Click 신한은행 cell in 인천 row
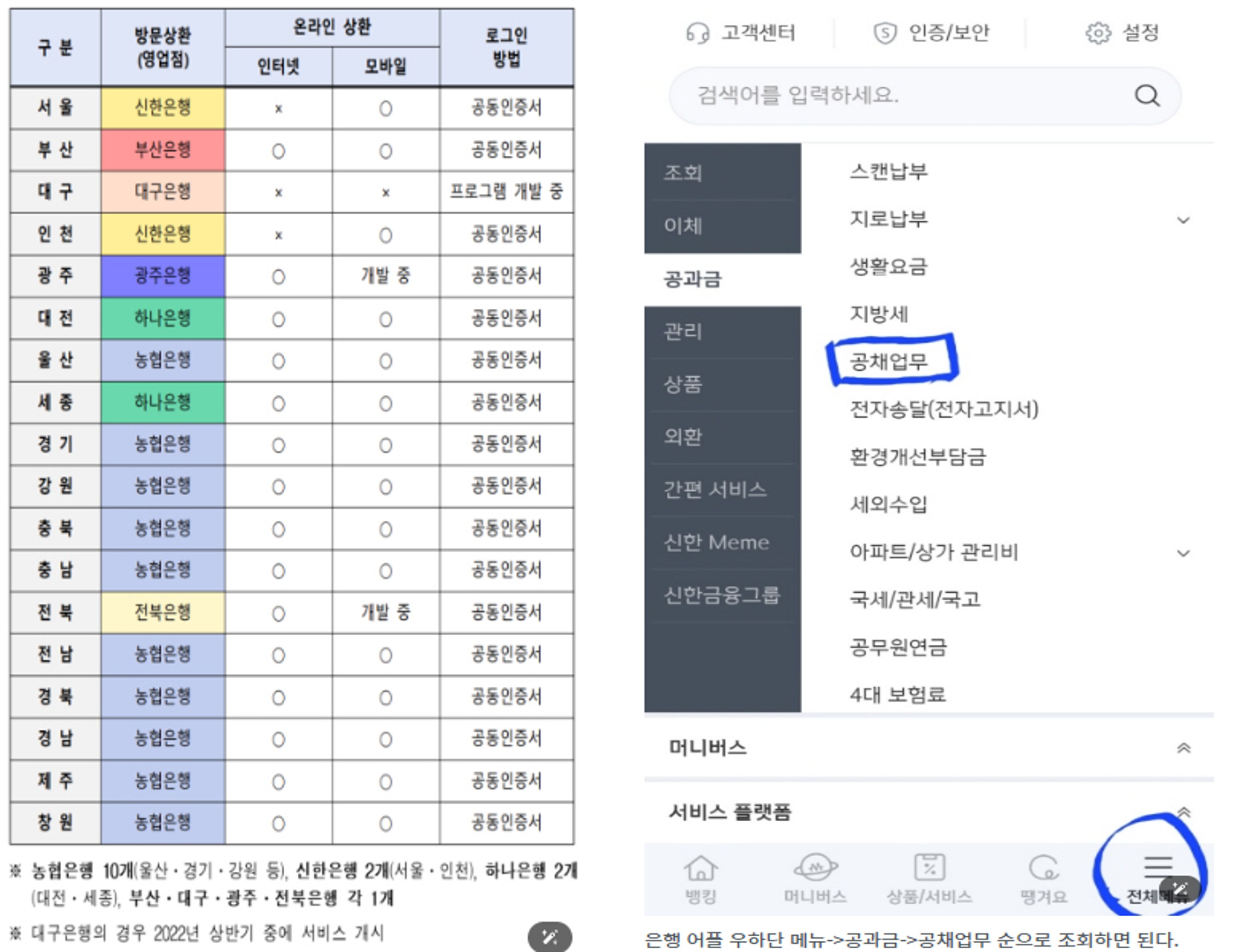1240x952 pixels. click(163, 234)
